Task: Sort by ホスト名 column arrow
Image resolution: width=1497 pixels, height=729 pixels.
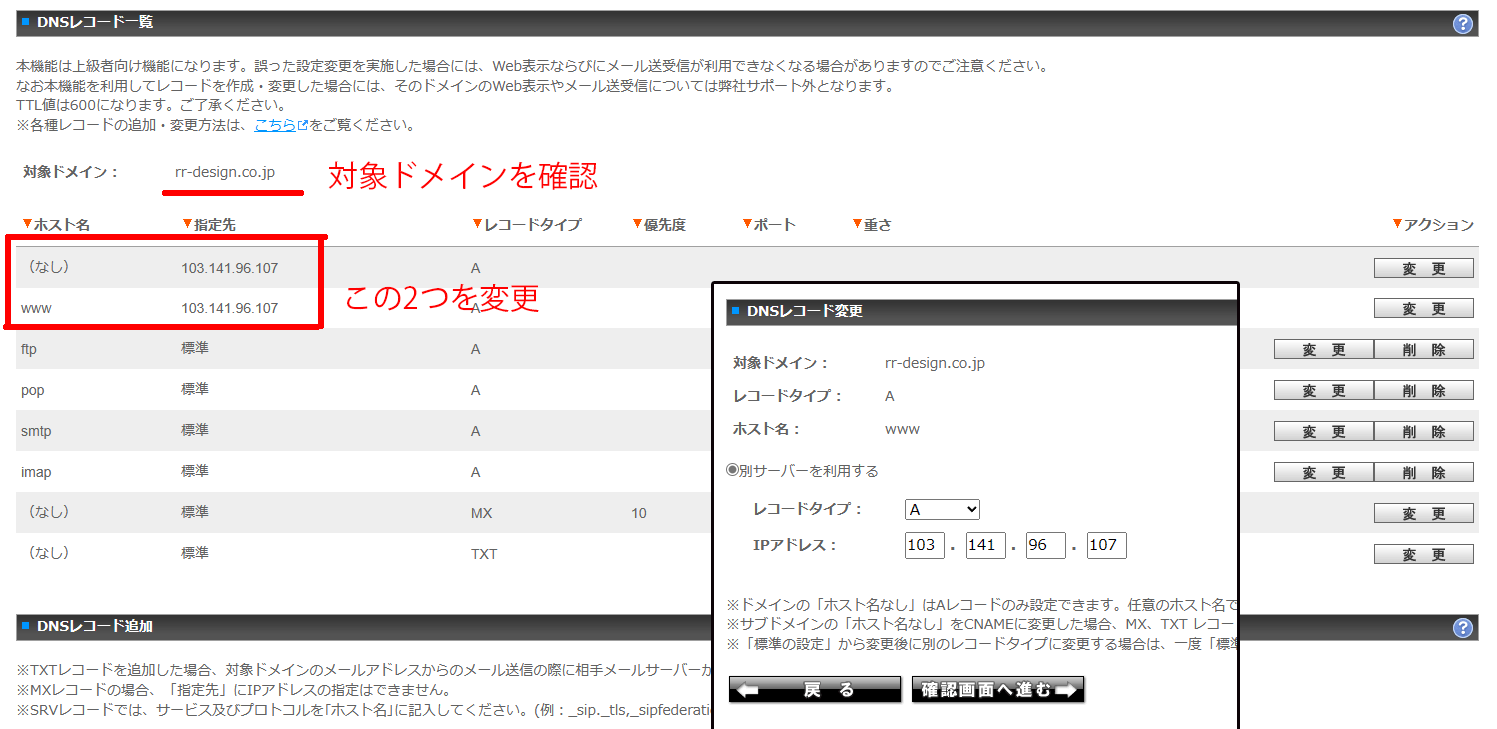Action: coord(27,224)
